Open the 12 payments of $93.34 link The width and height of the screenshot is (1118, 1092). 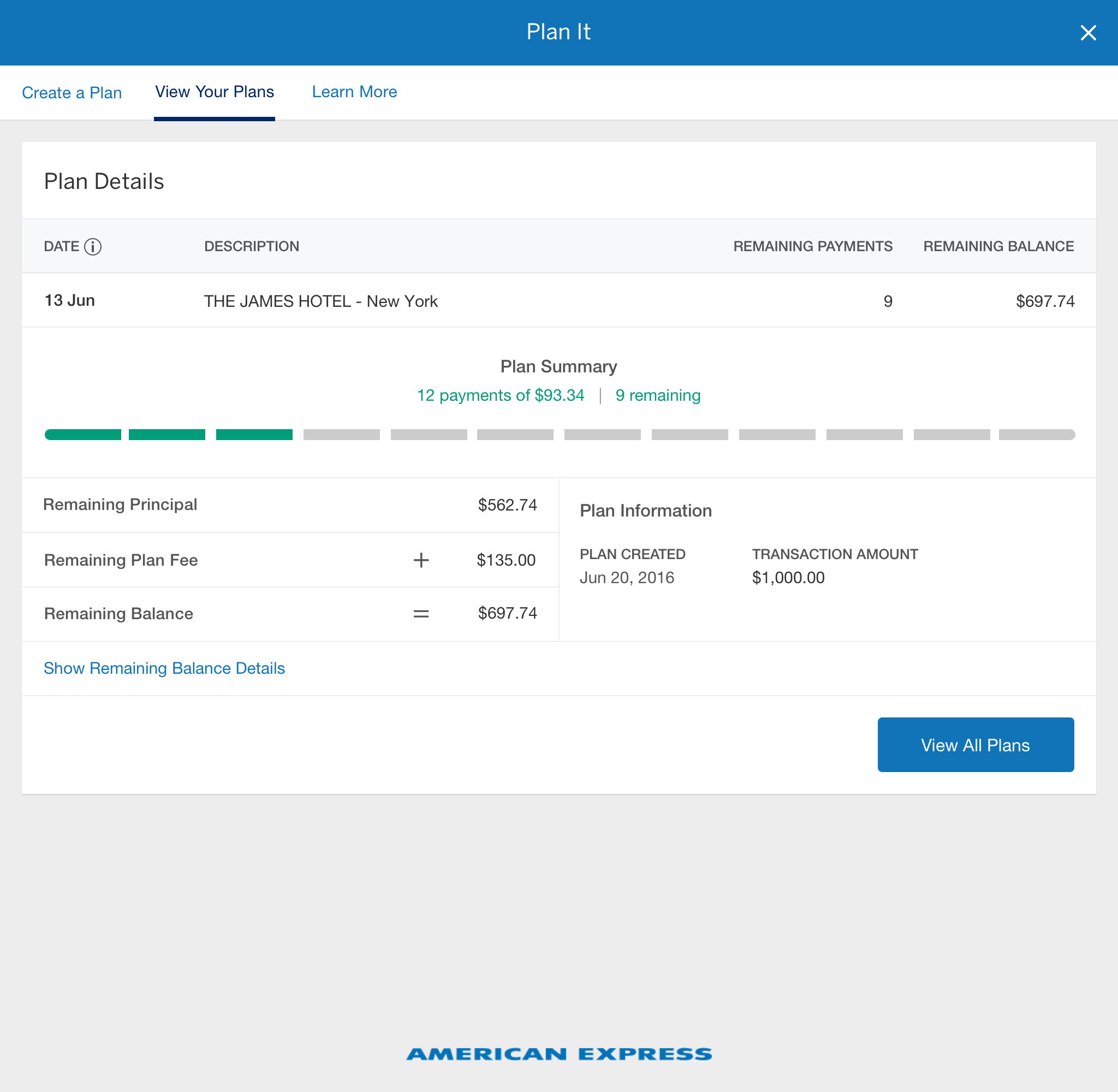click(501, 395)
